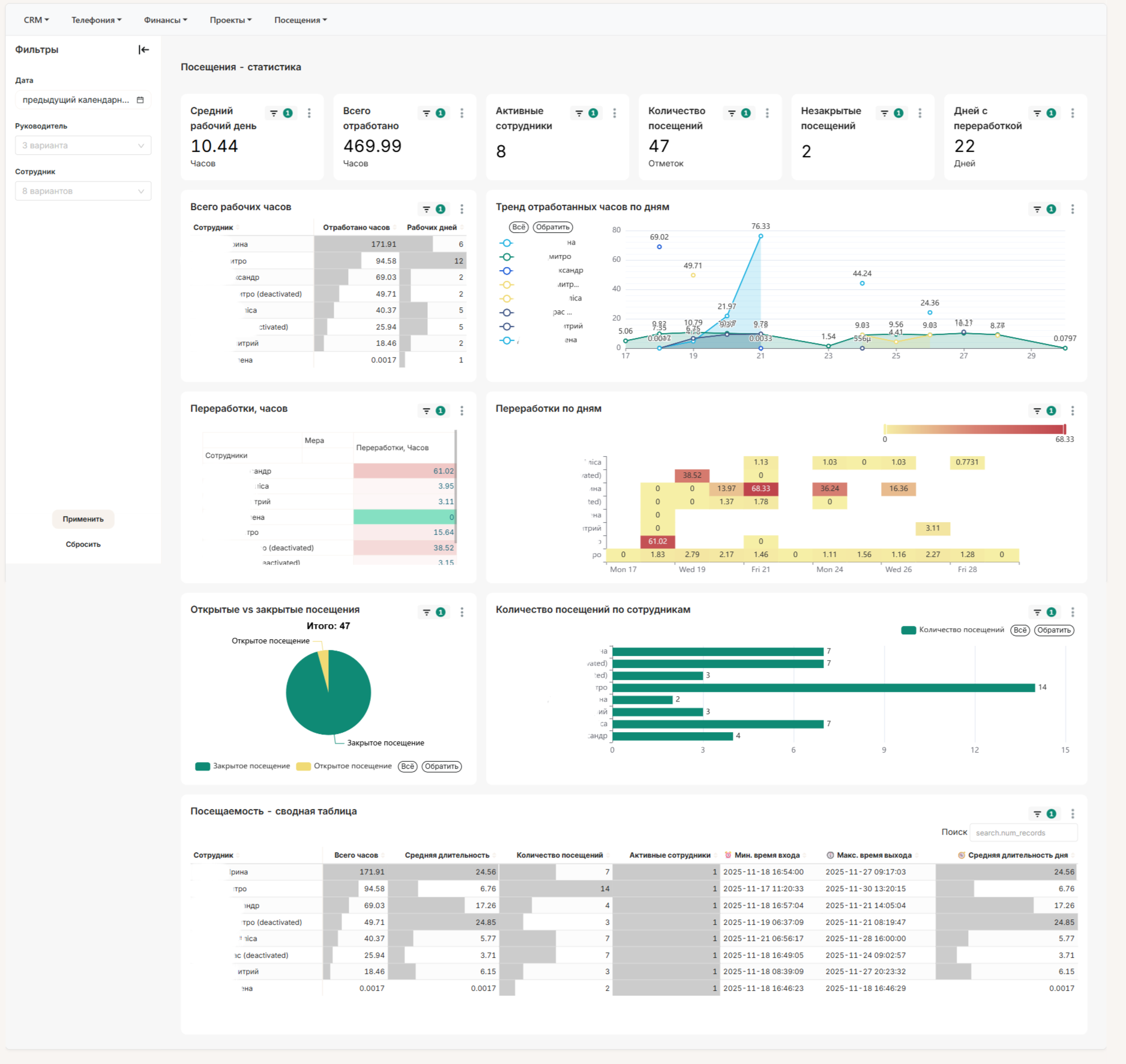Open calendar icon in Дата field
The image size is (1126, 1064).
140,100
